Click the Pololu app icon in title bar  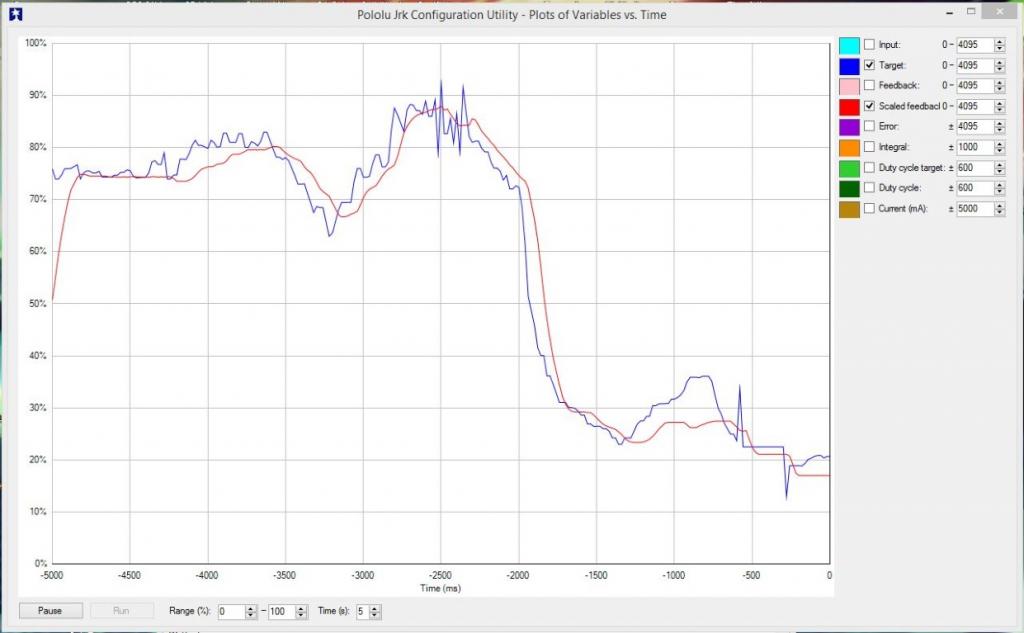14,13
